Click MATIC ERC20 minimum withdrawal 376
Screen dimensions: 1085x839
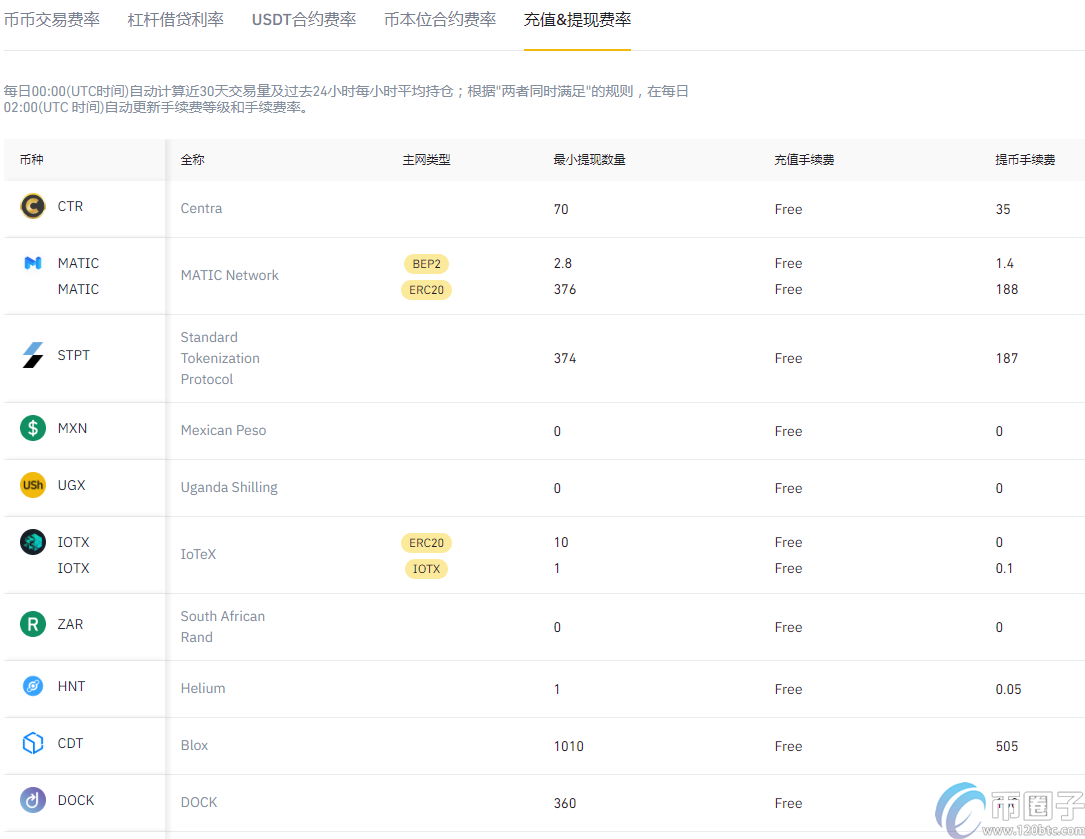click(565, 289)
